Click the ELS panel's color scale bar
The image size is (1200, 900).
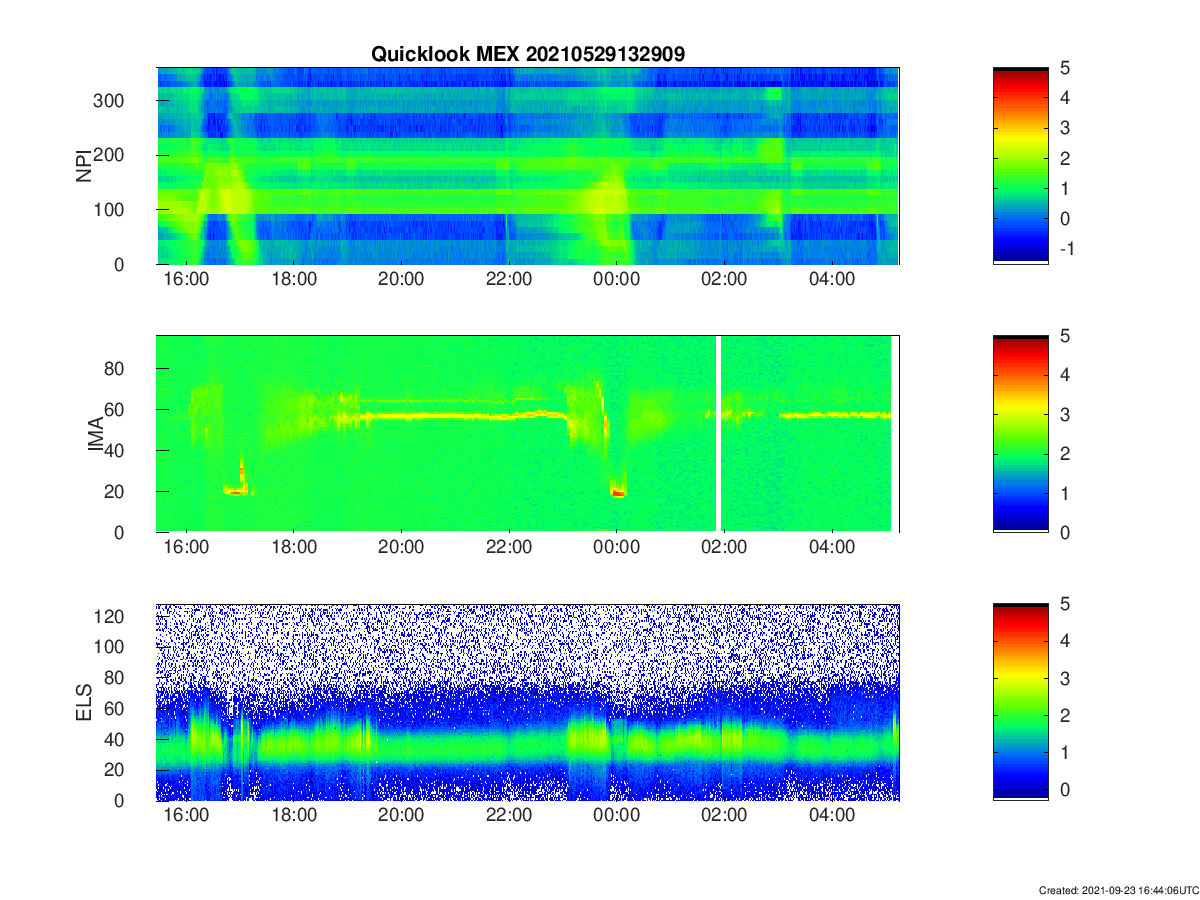tap(1020, 702)
